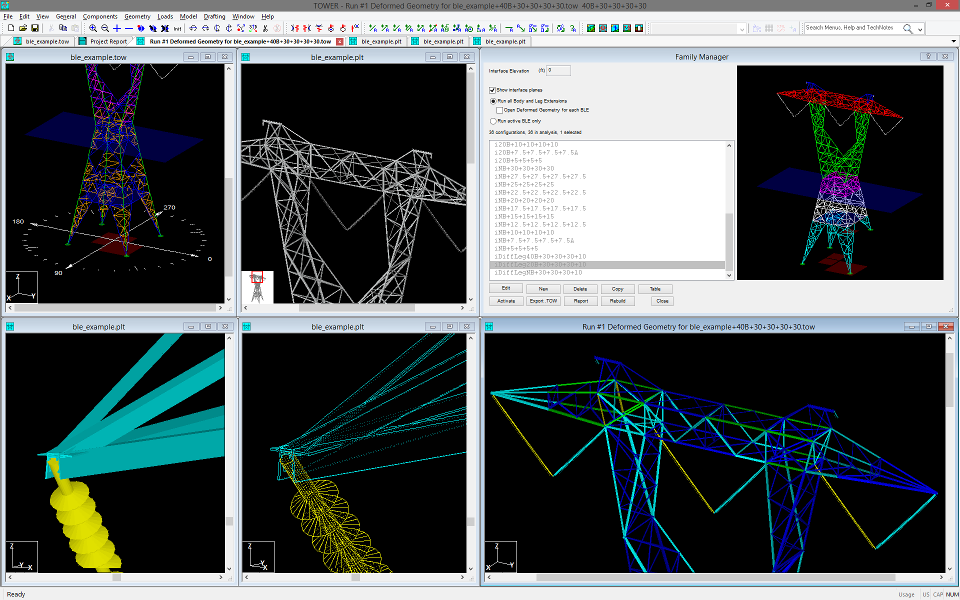Click the Rebuild button
This screenshot has height=600, width=960.
point(617,301)
